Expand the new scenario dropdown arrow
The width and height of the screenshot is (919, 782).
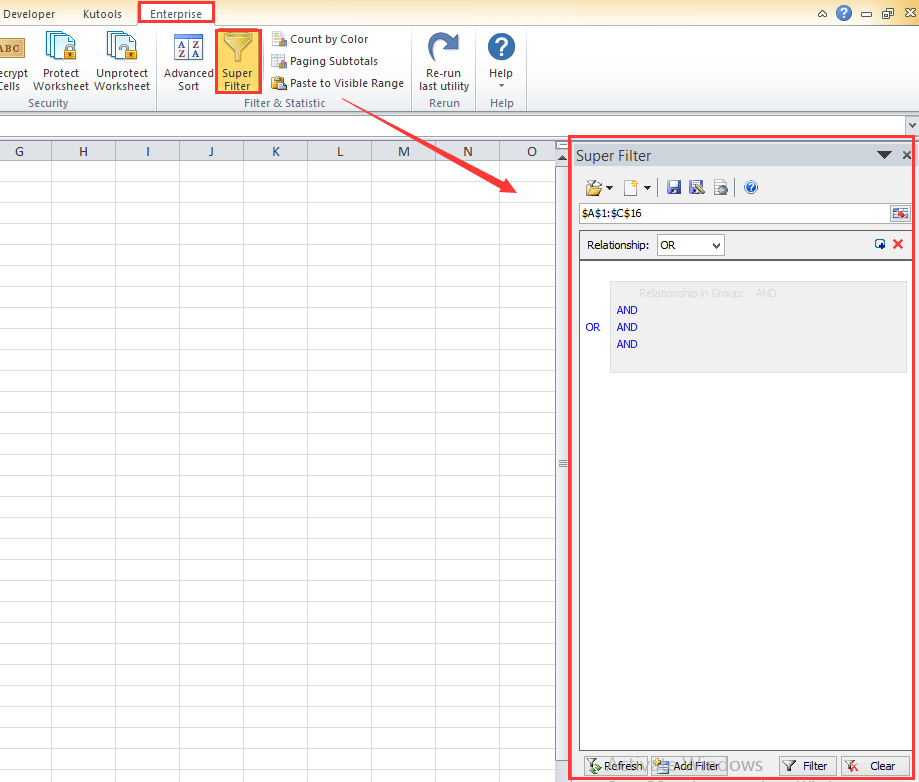[647, 187]
